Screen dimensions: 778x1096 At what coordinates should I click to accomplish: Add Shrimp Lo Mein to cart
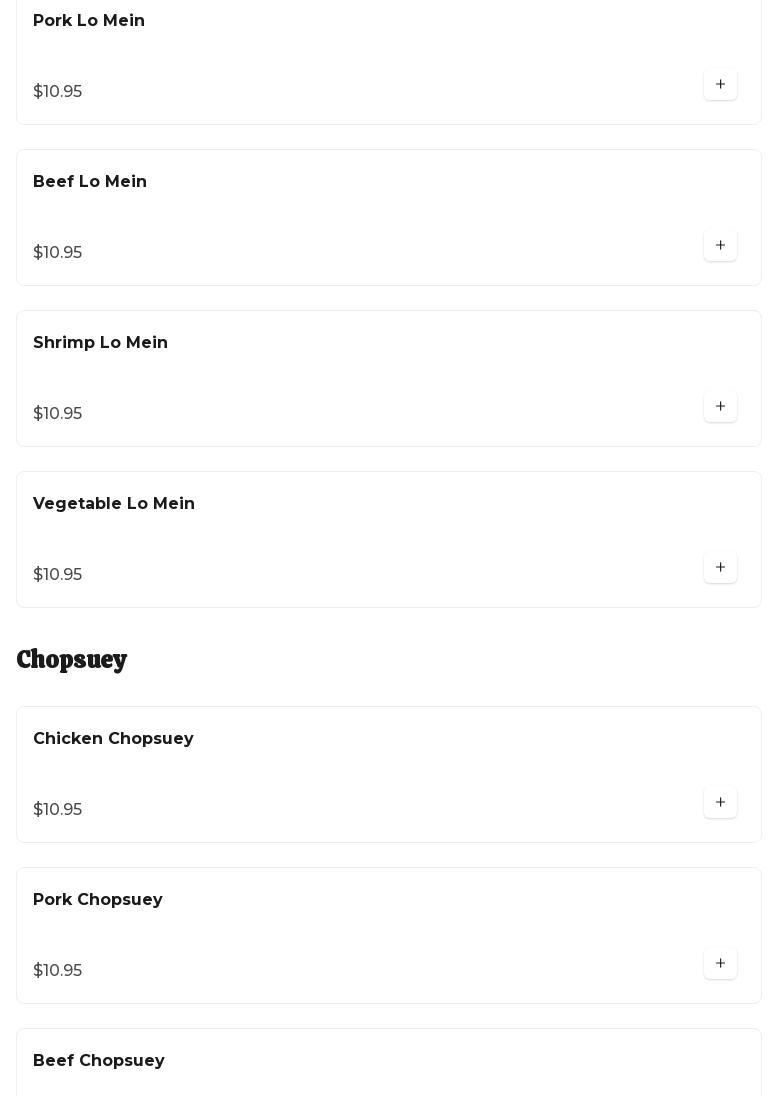720,407
